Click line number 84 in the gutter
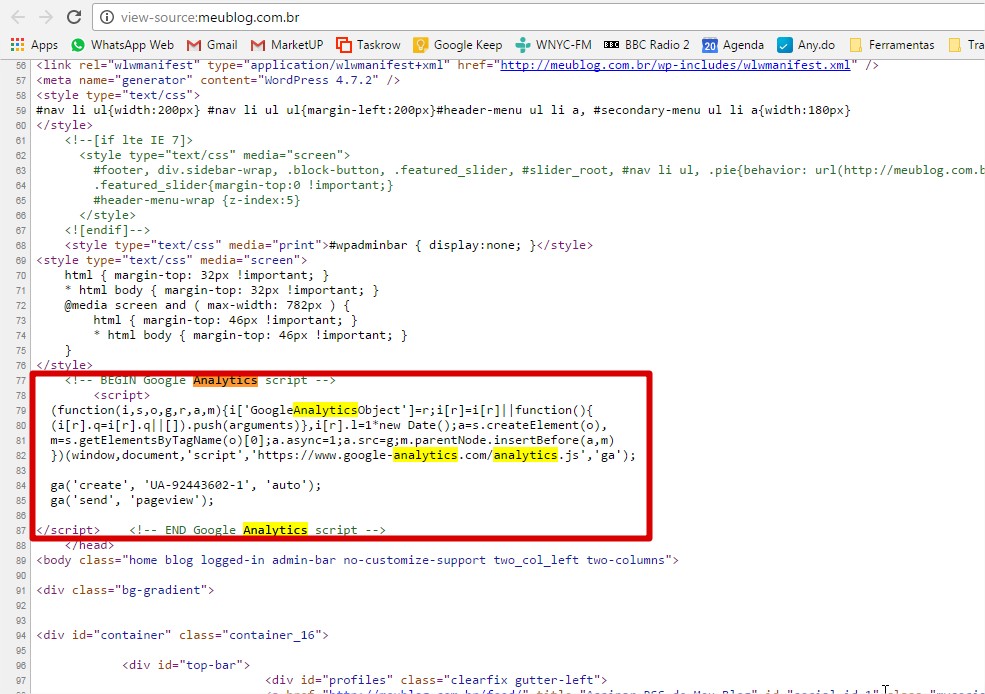 pyautogui.click(x=21, y=485)
